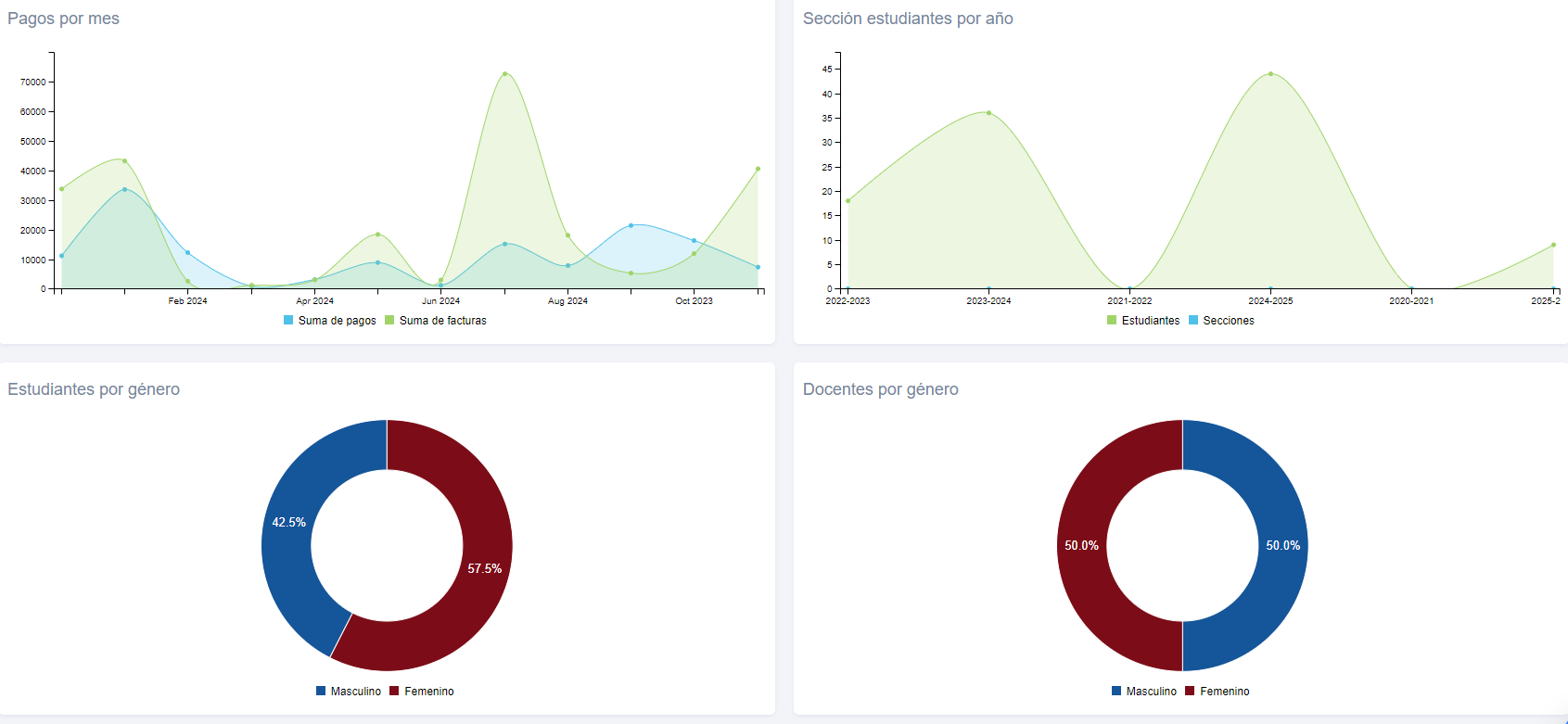
Task: Click the 'Estudiantes' legend text
Action: coord(1151,321)
